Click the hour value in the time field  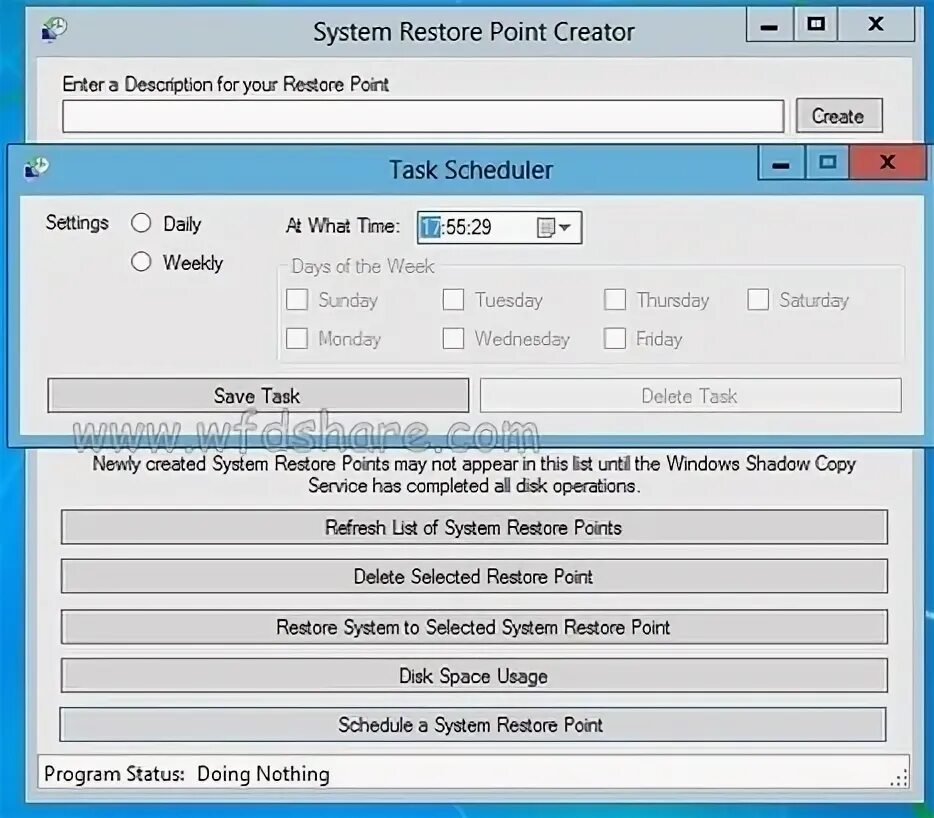coord(431,227)
